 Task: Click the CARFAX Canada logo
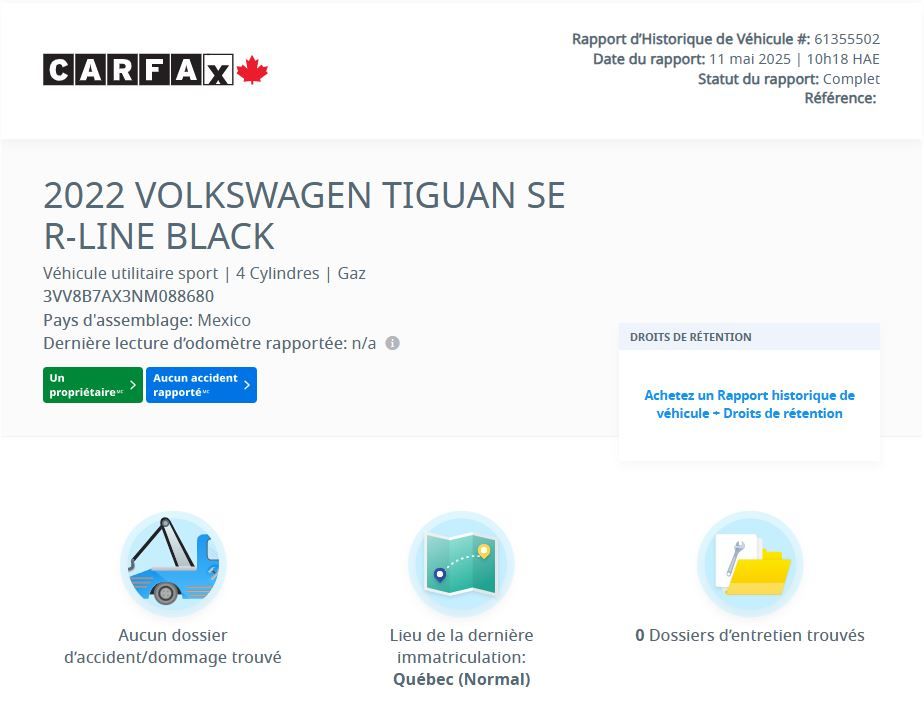(x=156, y=70)
